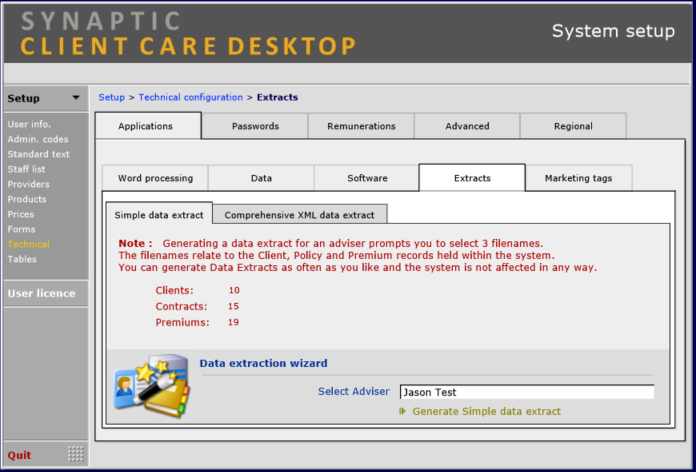The width and height of the screenshot is (696, 472).
Task: Select the Advanced tab
Action: (x=467, y=126)
